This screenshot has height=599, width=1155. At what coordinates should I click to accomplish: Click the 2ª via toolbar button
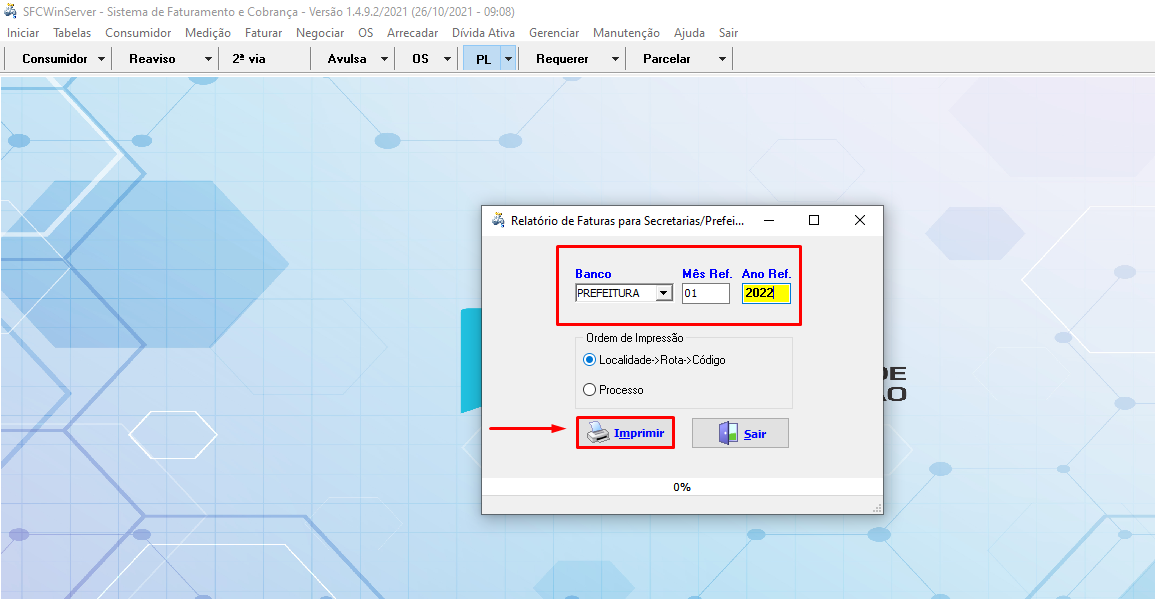(x=249, y=59)
